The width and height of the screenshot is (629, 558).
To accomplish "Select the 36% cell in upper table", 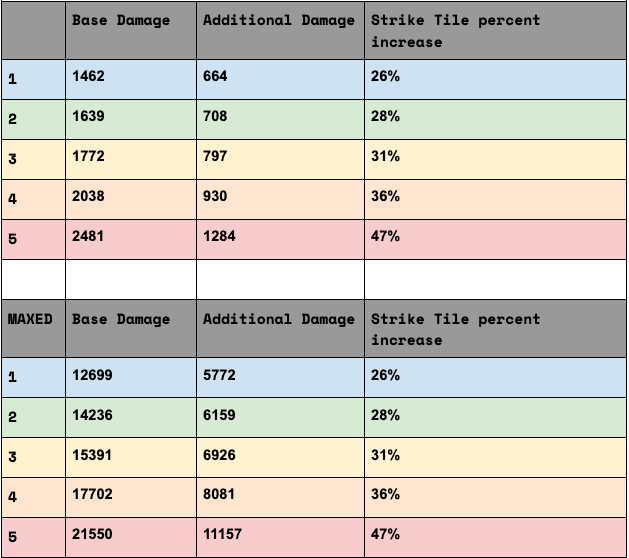I will (x=495, y=199).
